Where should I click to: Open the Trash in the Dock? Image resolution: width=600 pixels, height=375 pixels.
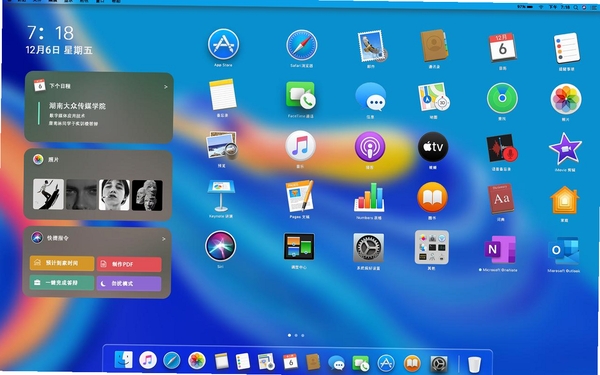pyautogui.click(x=474, y=364)
